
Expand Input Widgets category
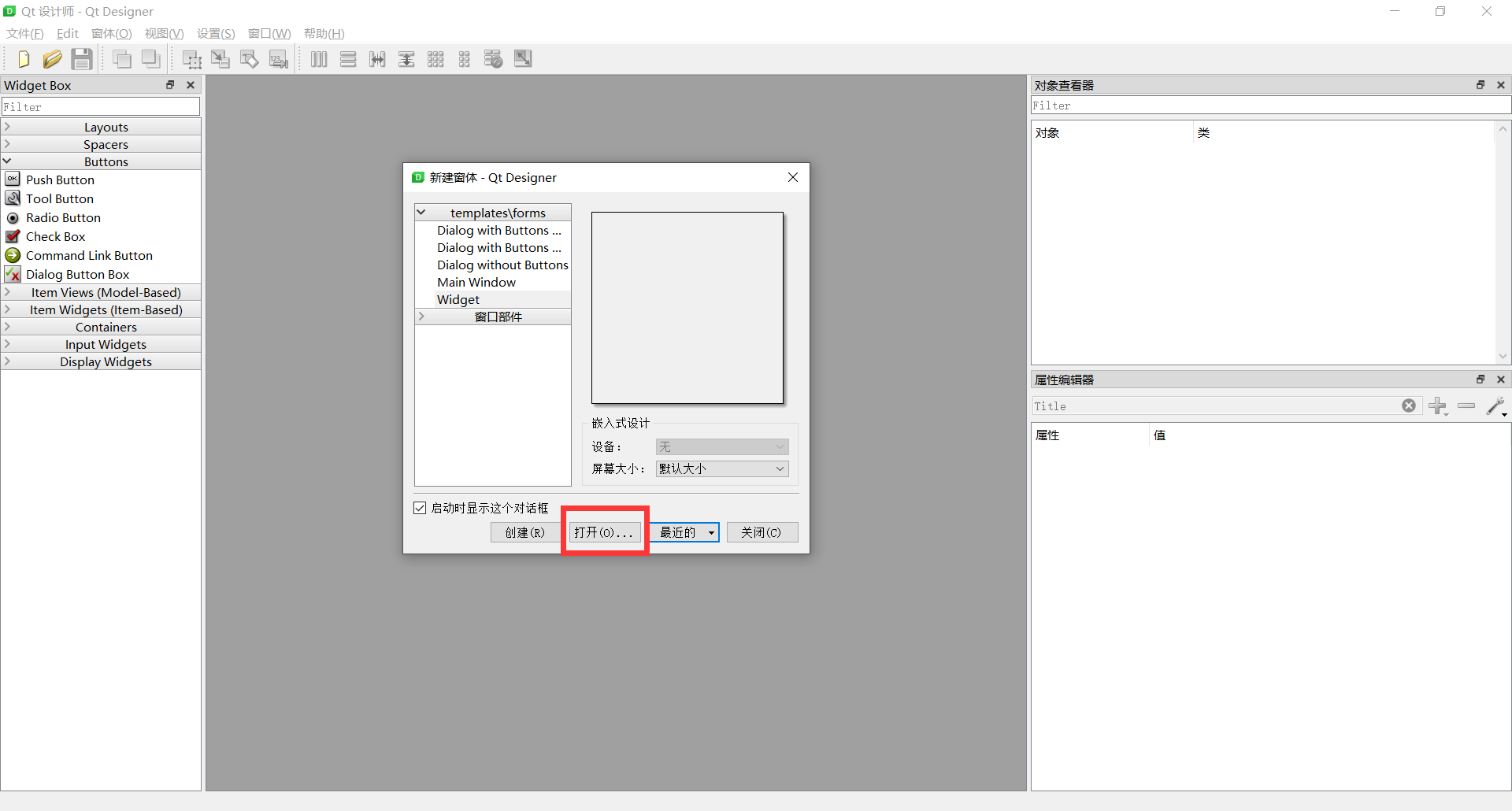tap(101, 344)
